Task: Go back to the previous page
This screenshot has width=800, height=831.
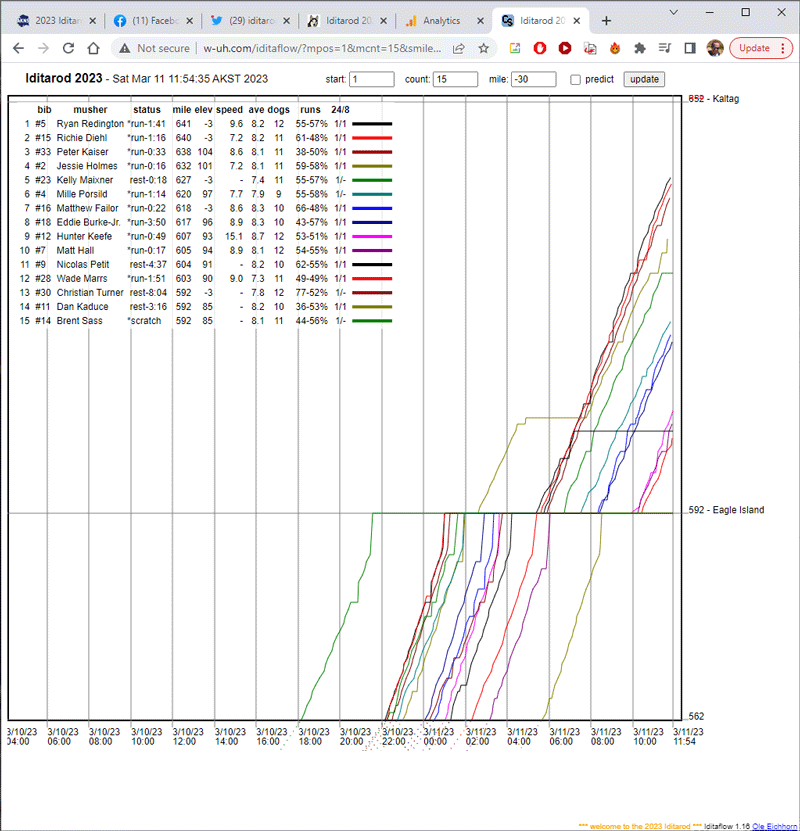Action: (x=19, y=48)
